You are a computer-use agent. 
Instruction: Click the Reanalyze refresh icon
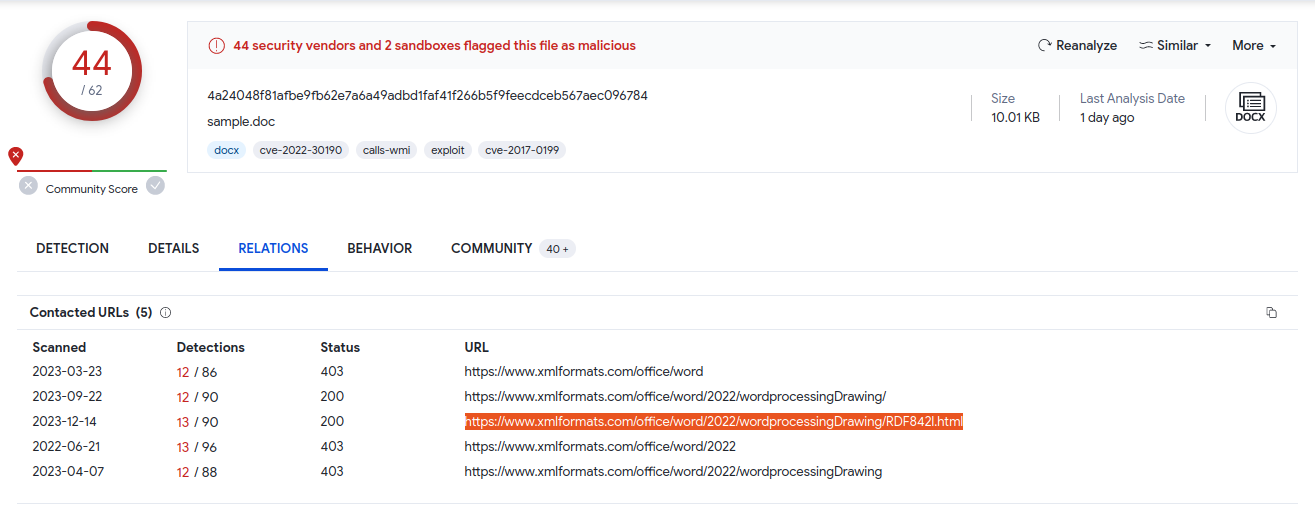click(1045, 46)
